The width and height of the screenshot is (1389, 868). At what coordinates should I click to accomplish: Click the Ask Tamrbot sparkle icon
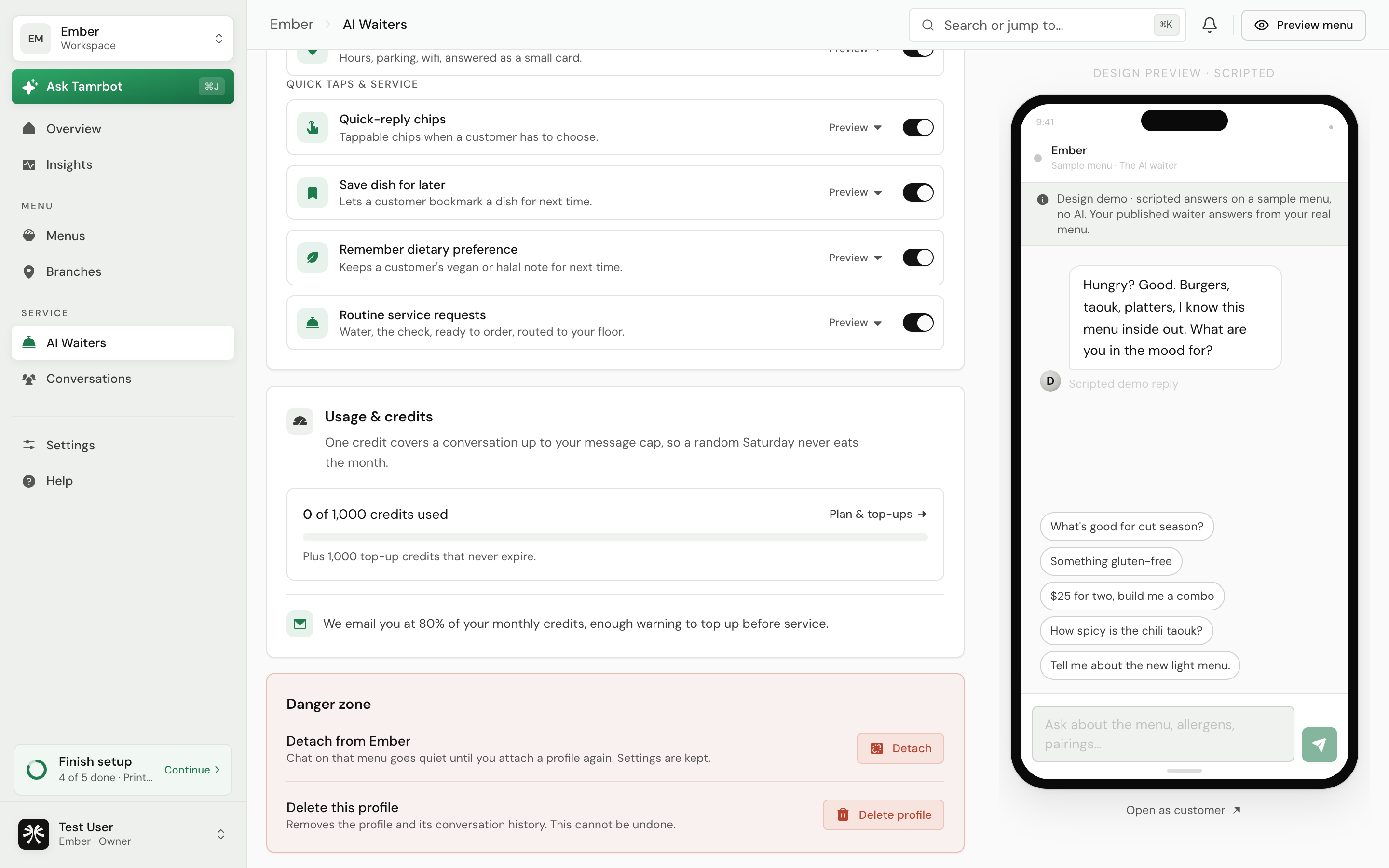pos(30,87)
